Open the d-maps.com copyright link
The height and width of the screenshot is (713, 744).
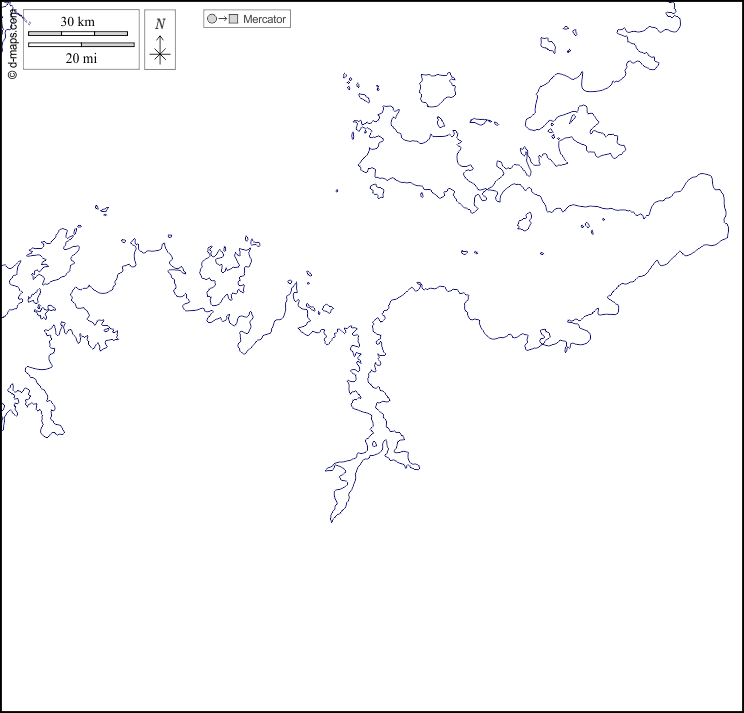pos(12,42)
